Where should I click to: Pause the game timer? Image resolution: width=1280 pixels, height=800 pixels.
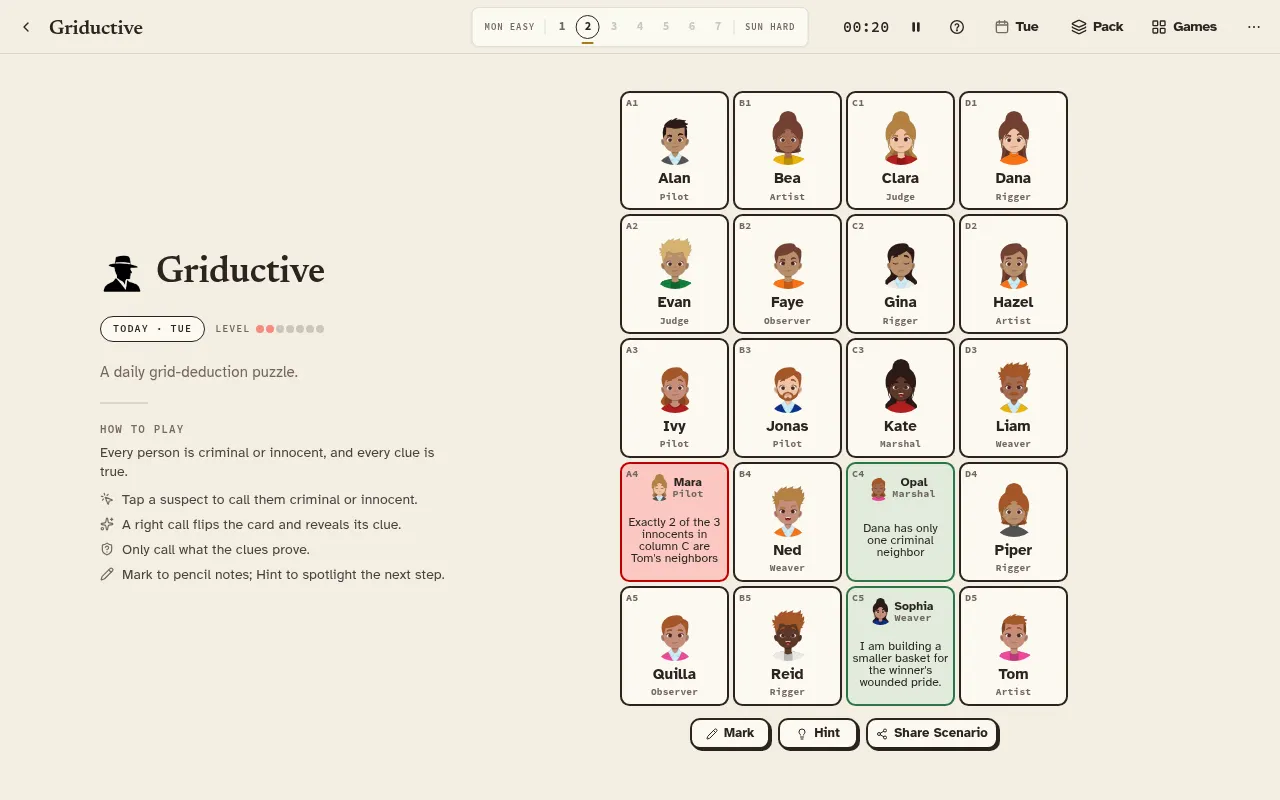(916, 27)
